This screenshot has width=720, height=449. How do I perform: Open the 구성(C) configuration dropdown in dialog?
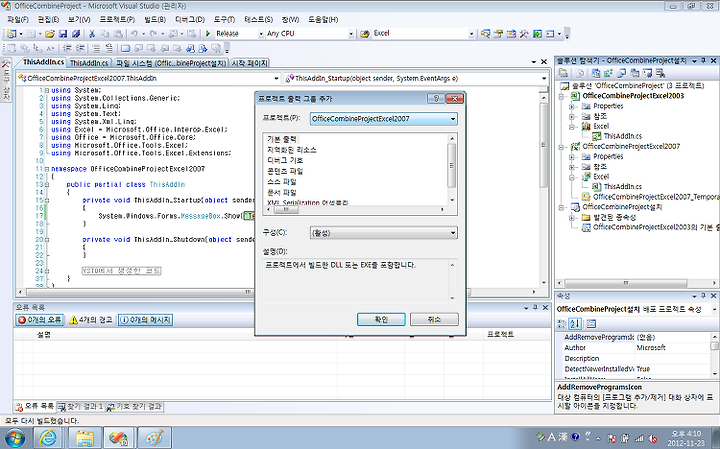click(x=453, y=233)
